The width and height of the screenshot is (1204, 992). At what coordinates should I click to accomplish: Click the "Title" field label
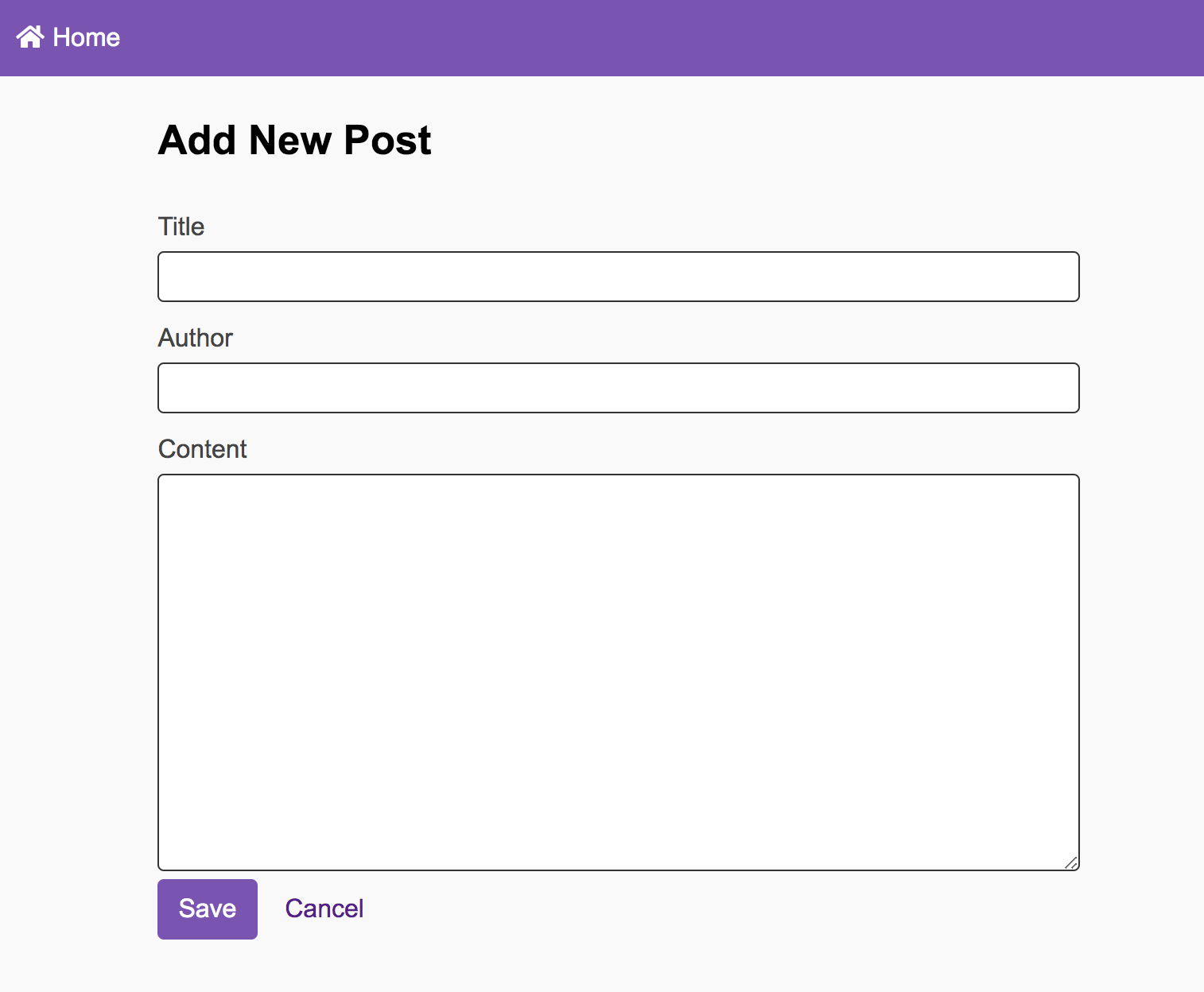pyautogui.click(x=181, y=227)
